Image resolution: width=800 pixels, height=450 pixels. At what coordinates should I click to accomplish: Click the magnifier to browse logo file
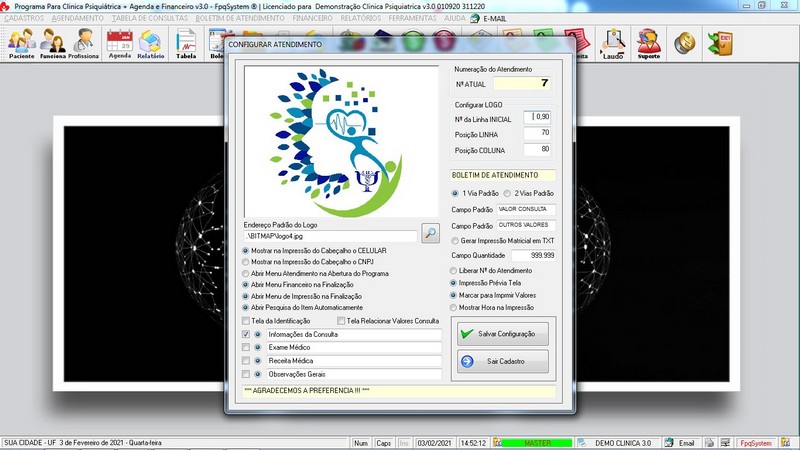(x=430, y=234)
